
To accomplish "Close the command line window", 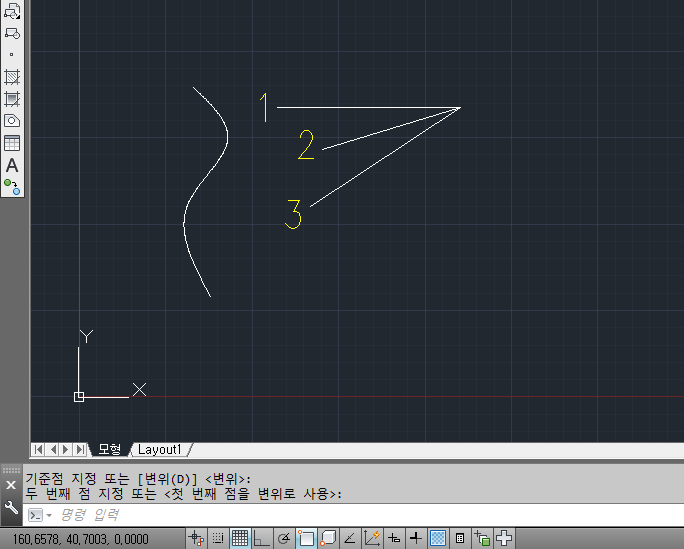I will pyautogui.click(x=11, y=485).
